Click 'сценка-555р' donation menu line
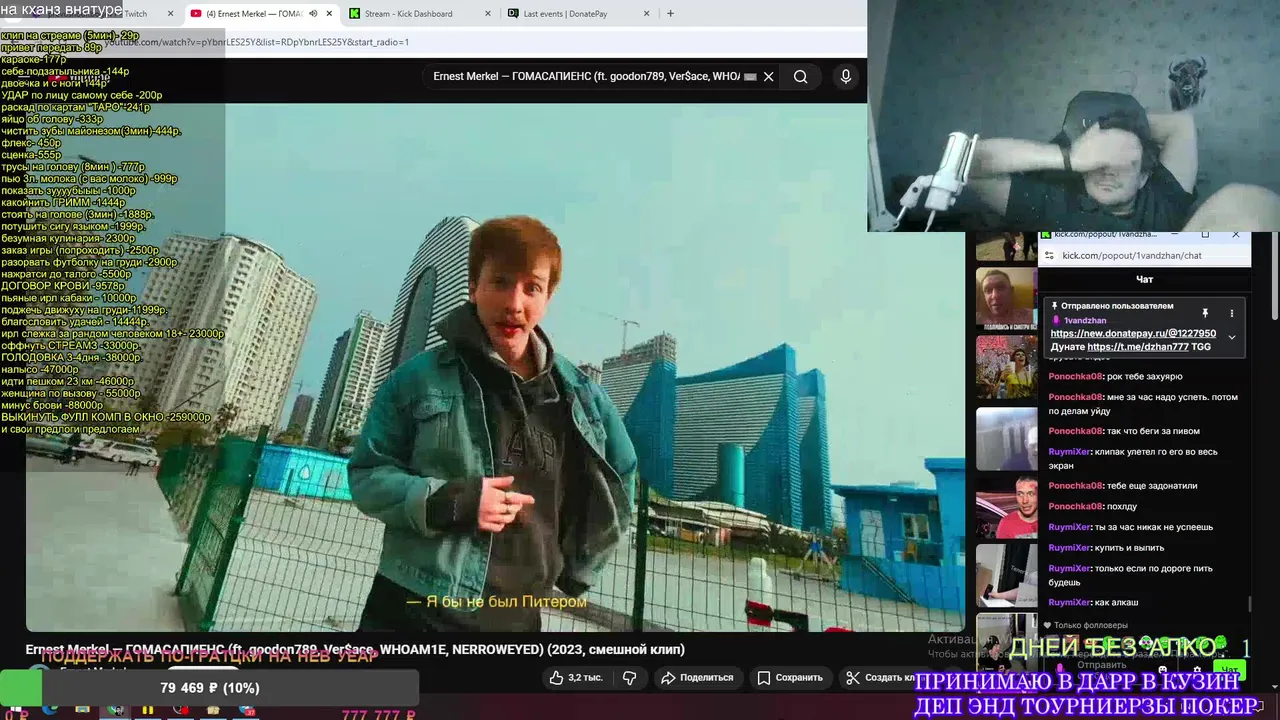 pyautogui.click(x=31, y=155)
